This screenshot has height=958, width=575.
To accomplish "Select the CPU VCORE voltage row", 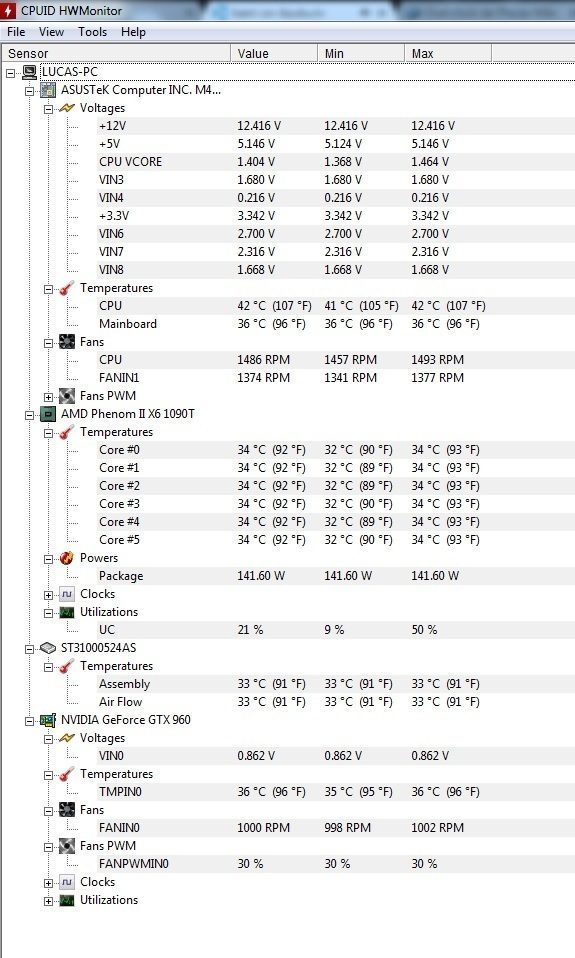I will pyautogui.click(x=287, y=162).
